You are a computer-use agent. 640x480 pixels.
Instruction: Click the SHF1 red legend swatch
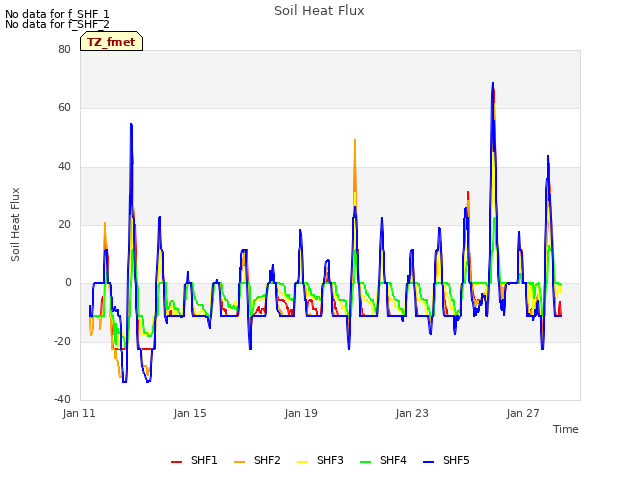click(176, 462)
